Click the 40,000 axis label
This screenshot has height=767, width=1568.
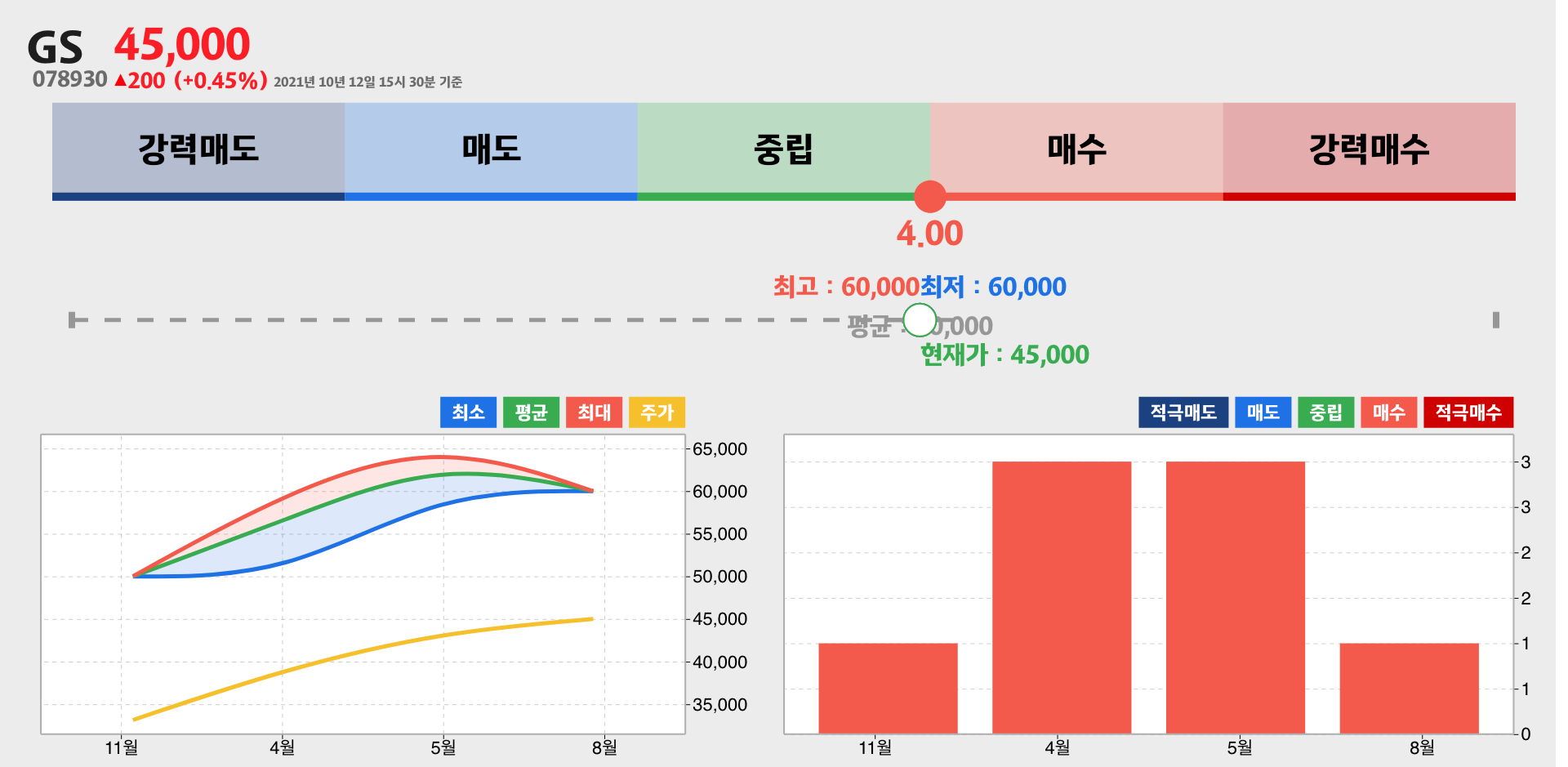719,662
